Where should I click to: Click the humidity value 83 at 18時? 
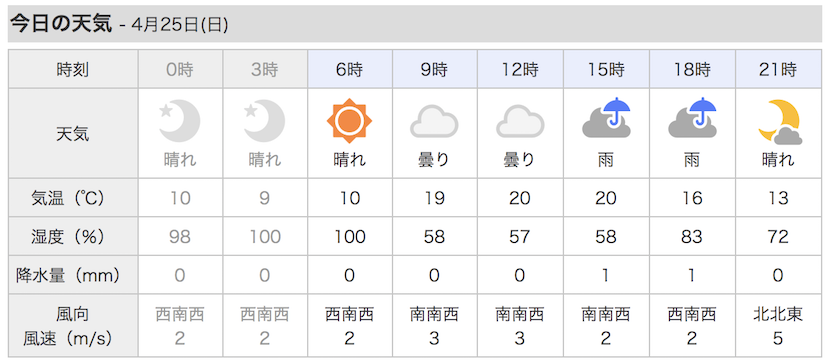692,236
